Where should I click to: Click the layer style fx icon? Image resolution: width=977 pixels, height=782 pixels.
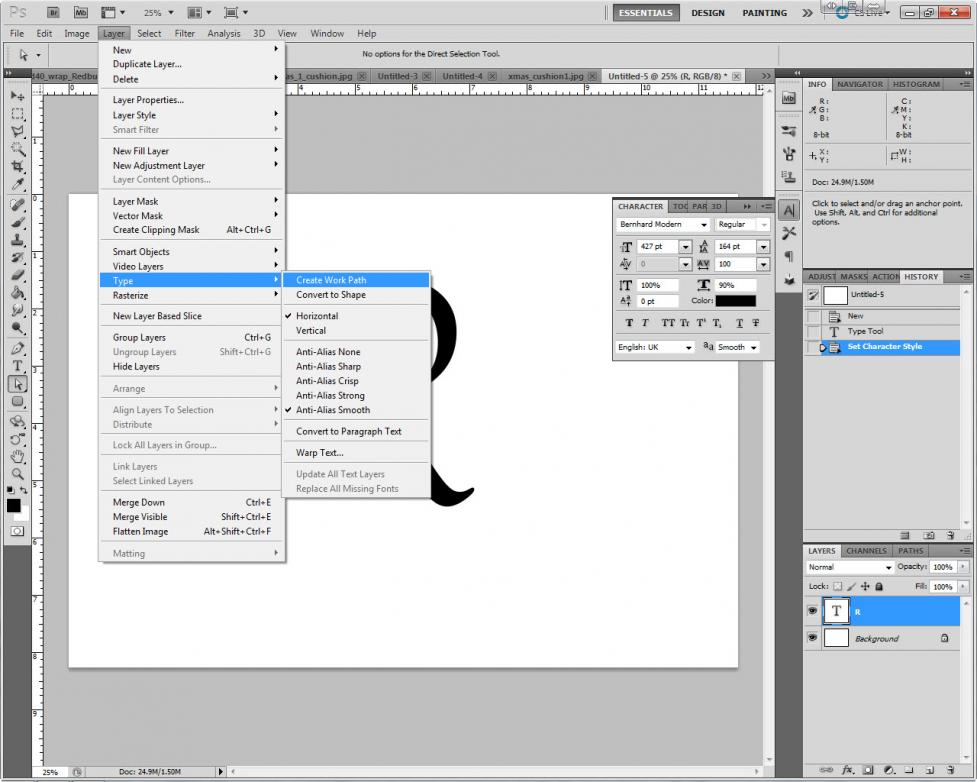847,770
